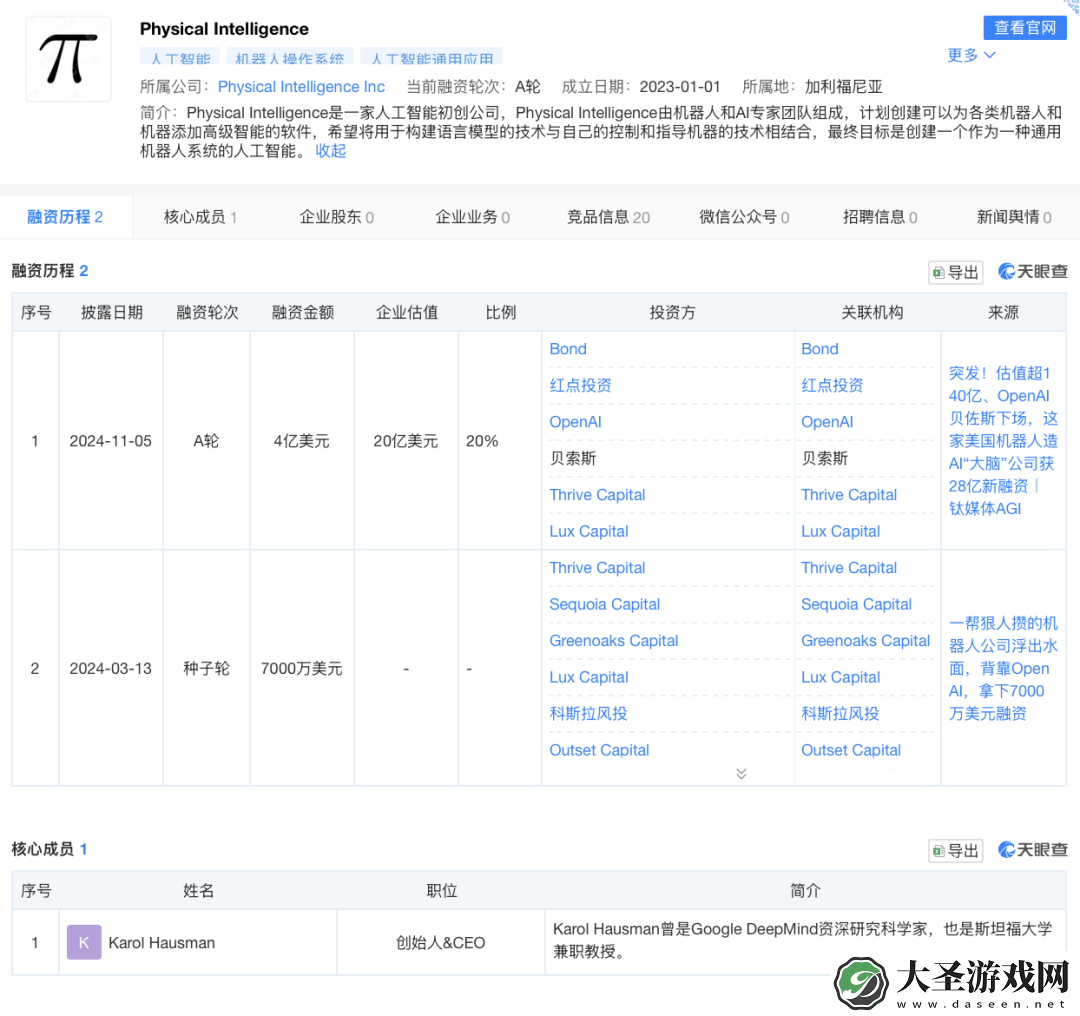Open Greenoaks Capital in 关联机构 column
The height and width of the screenshot is (1016, 1080).
coord(865,641)
